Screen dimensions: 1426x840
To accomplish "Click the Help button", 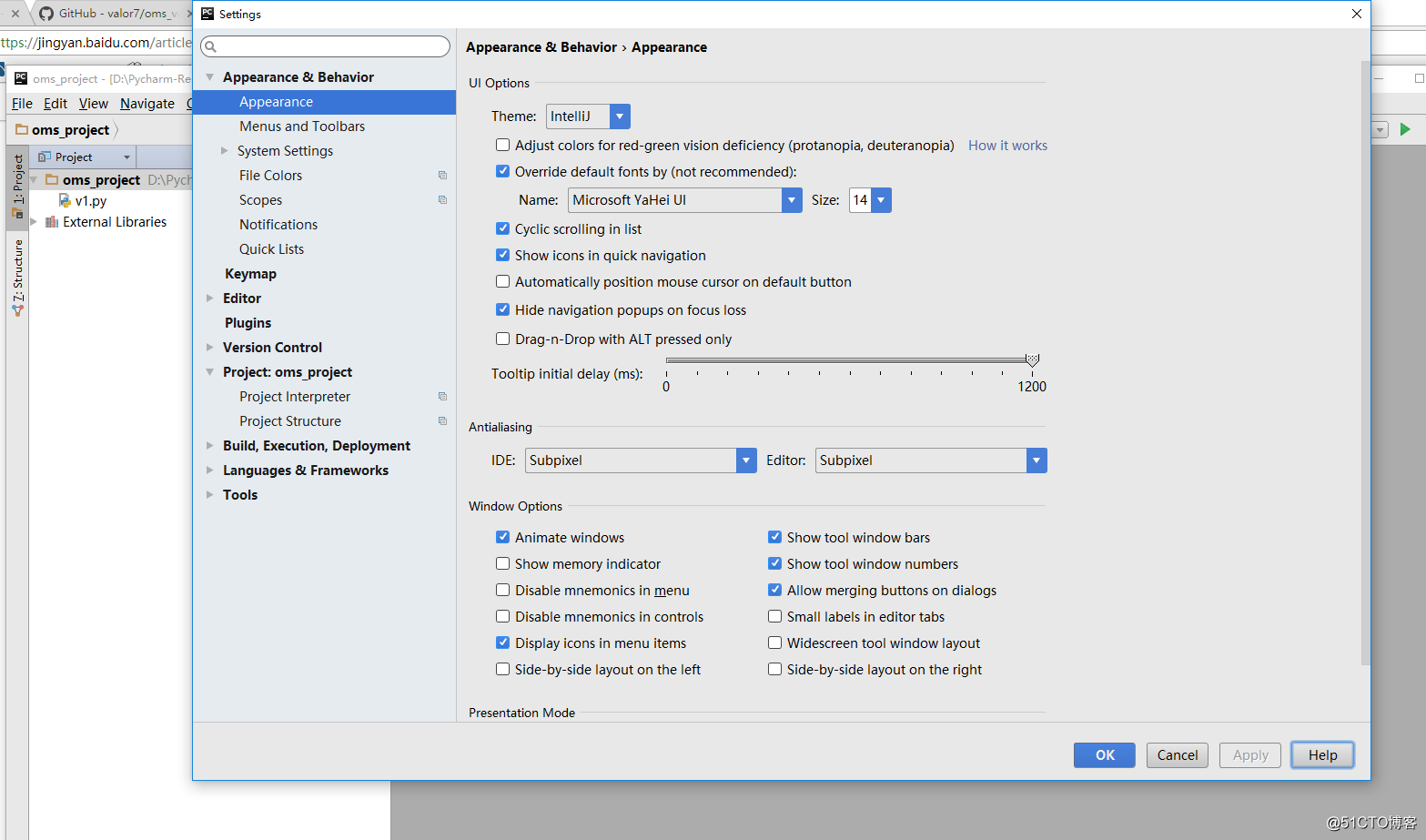I will (x=1323, y=755).
